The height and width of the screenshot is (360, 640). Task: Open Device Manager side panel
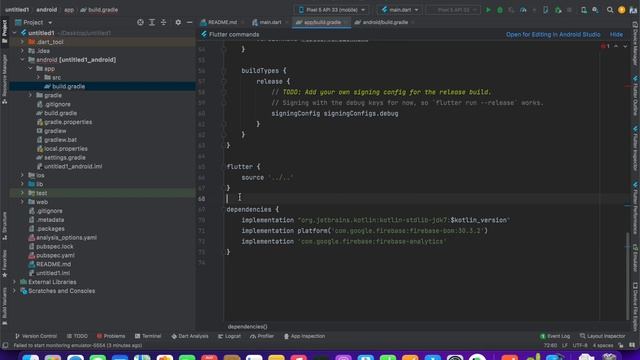(636, 43)
